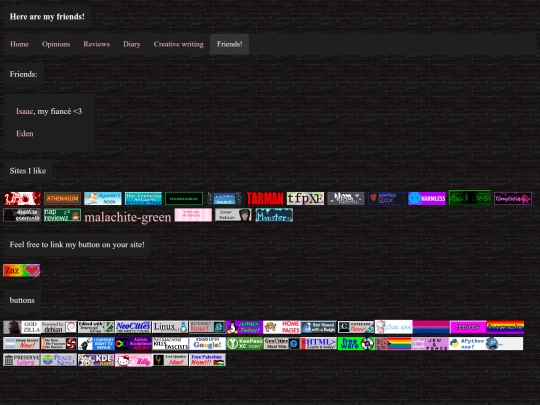540x405 pixels.
Task: Click the HTML Learn it today badge
Action: (319, 344)
